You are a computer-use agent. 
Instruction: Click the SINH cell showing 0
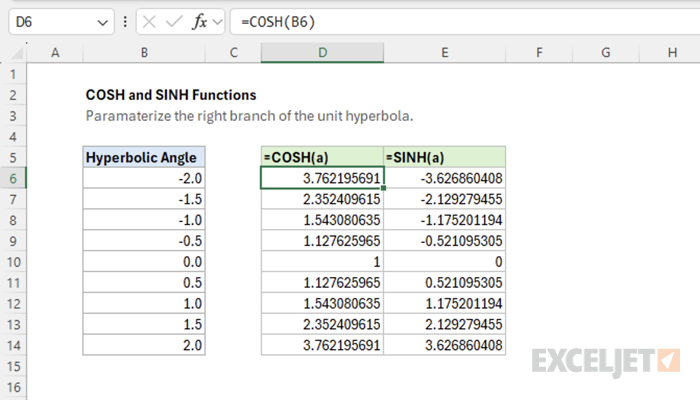[x=445, y=262]
